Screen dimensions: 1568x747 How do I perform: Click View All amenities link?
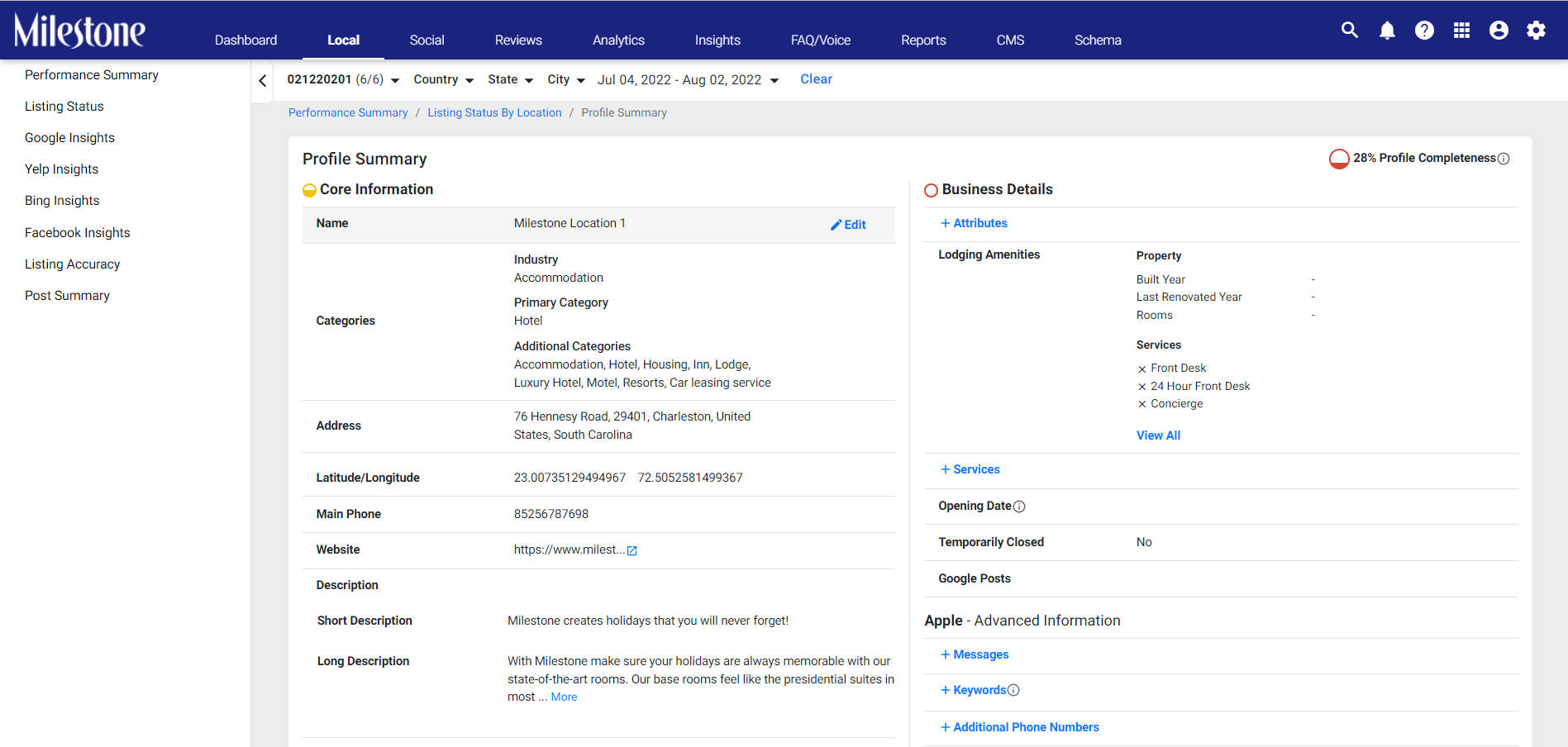(x=1158, y=435)
